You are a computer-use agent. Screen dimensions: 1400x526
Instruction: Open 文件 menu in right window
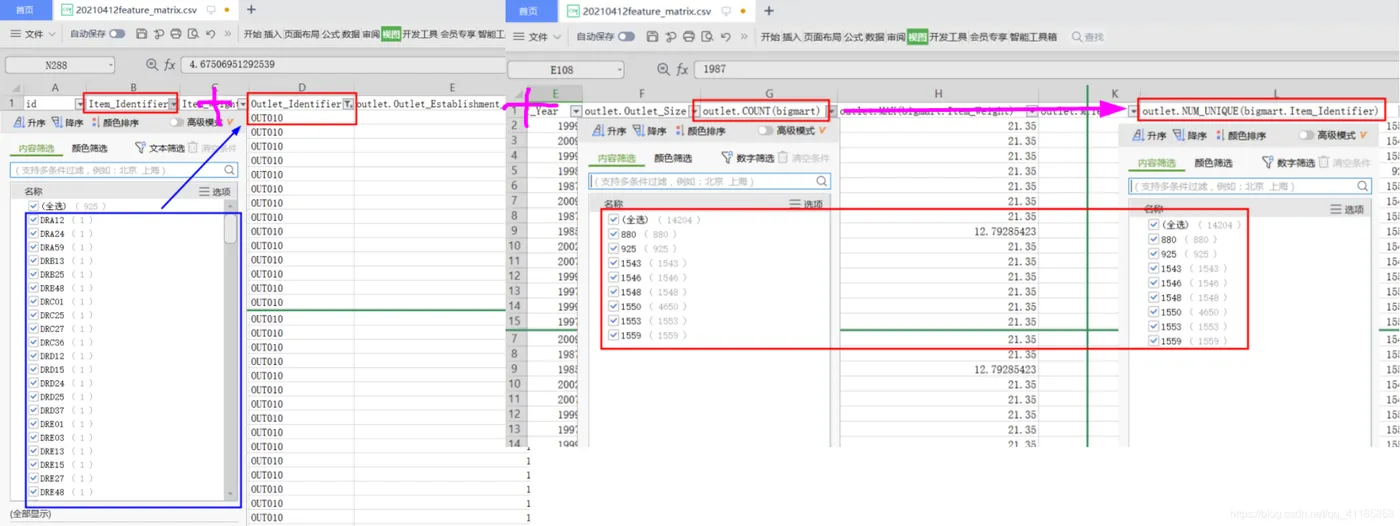538,36
